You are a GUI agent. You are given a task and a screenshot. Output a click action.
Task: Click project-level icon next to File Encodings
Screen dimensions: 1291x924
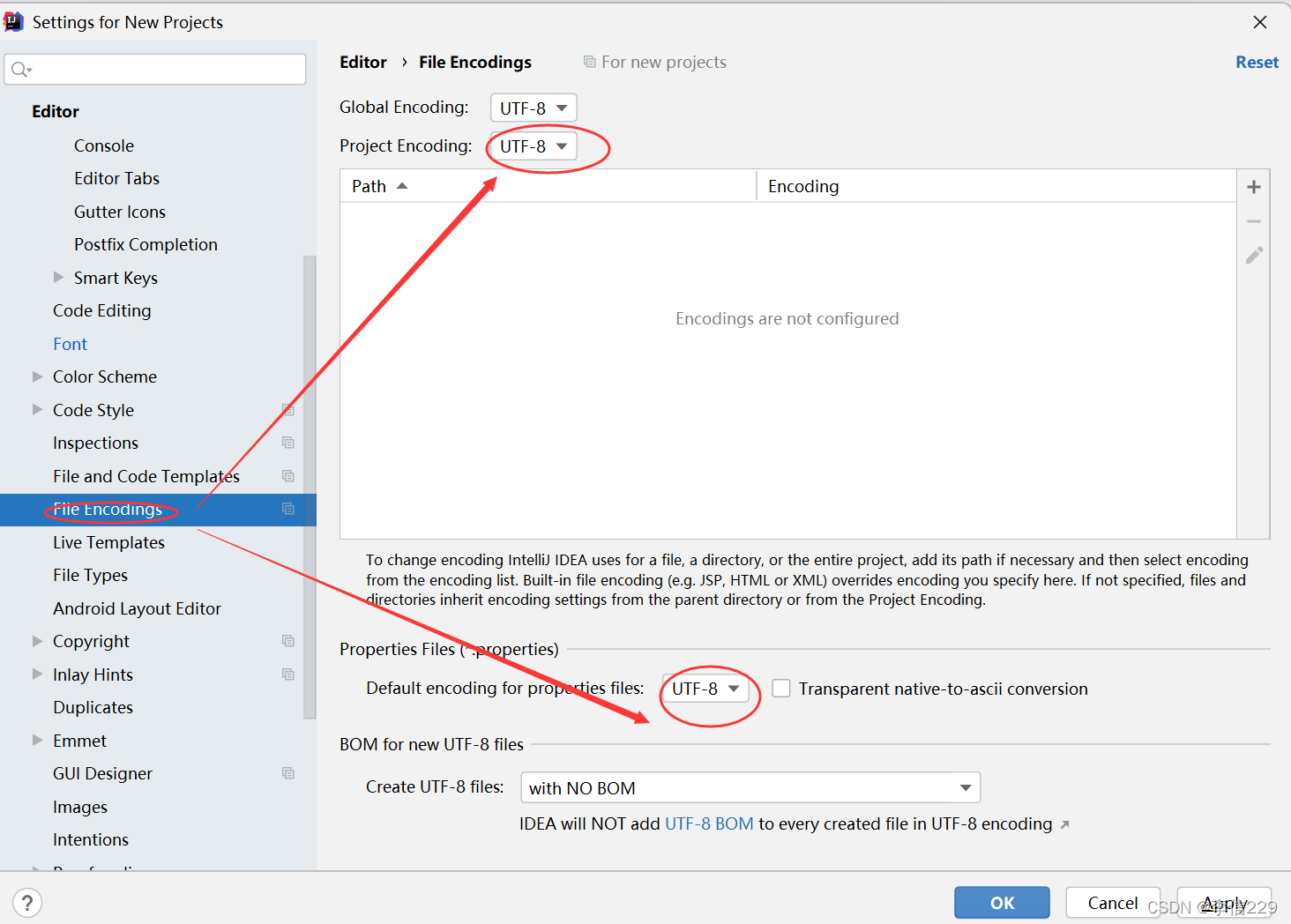287,509
